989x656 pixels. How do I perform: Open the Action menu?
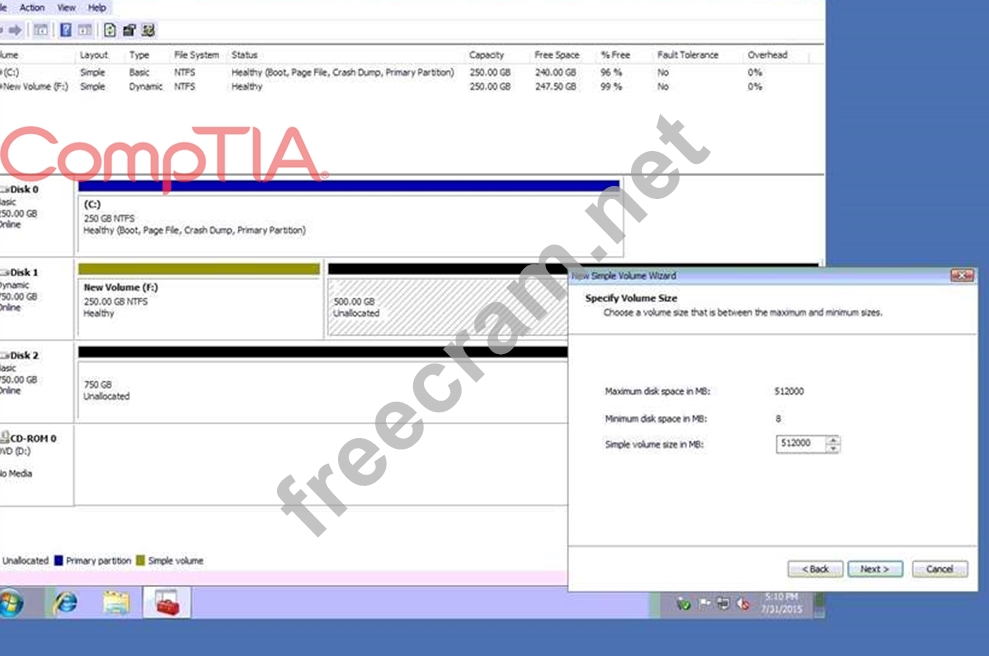32,8
